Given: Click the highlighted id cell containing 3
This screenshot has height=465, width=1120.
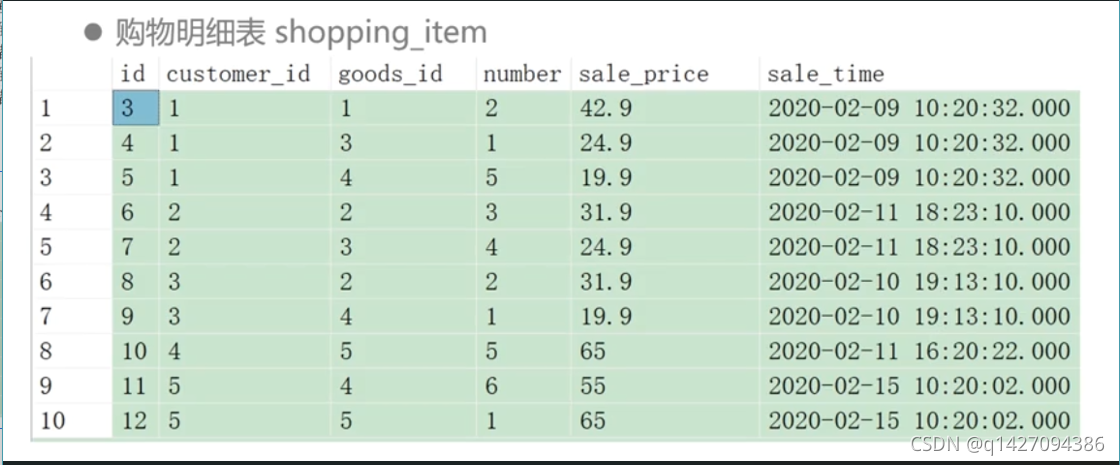Looking at the screenshot, I should (x=135, y=108).
